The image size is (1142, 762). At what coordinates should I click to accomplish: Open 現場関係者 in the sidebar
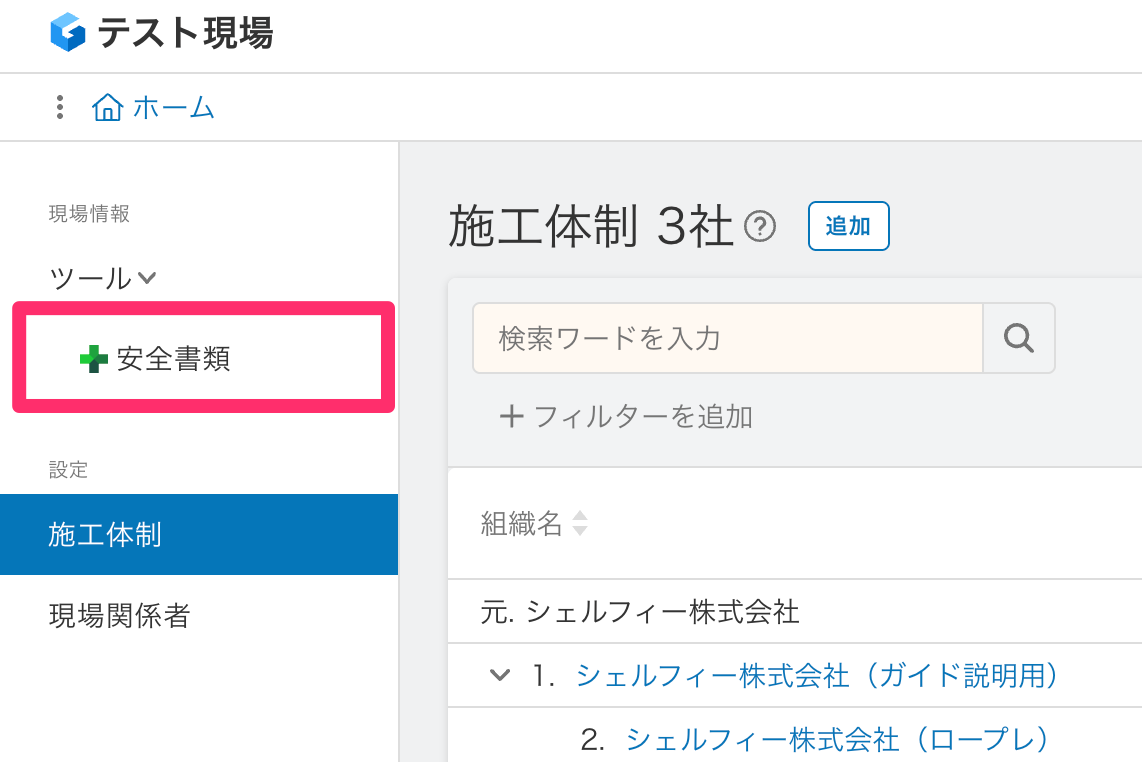pos(119,615)
